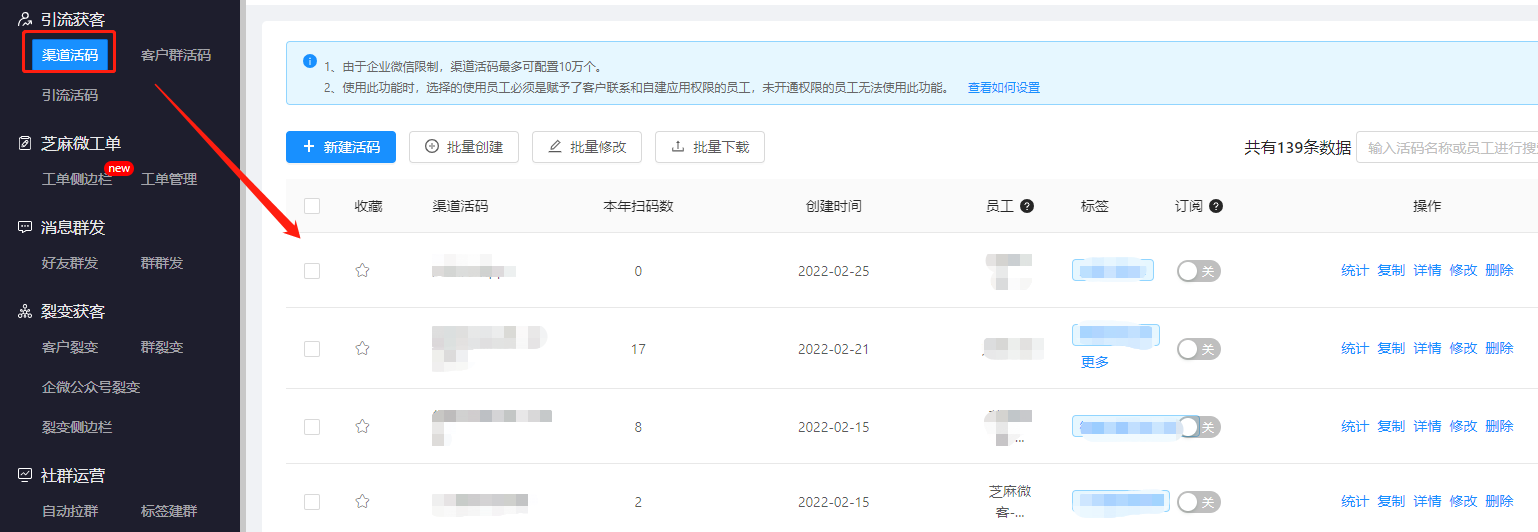
Task: Select the checkbox for the 2-scan row
Action: (312, 501)
